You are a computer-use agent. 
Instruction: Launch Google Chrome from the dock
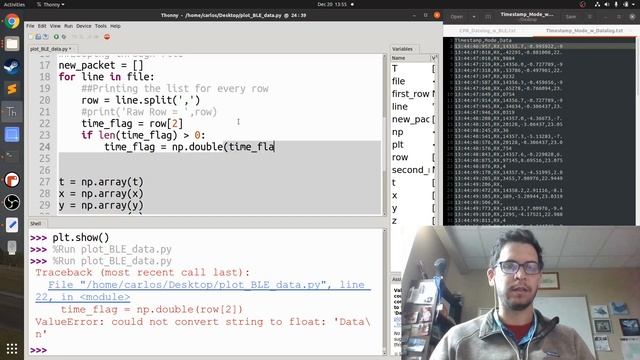point(12,21)
